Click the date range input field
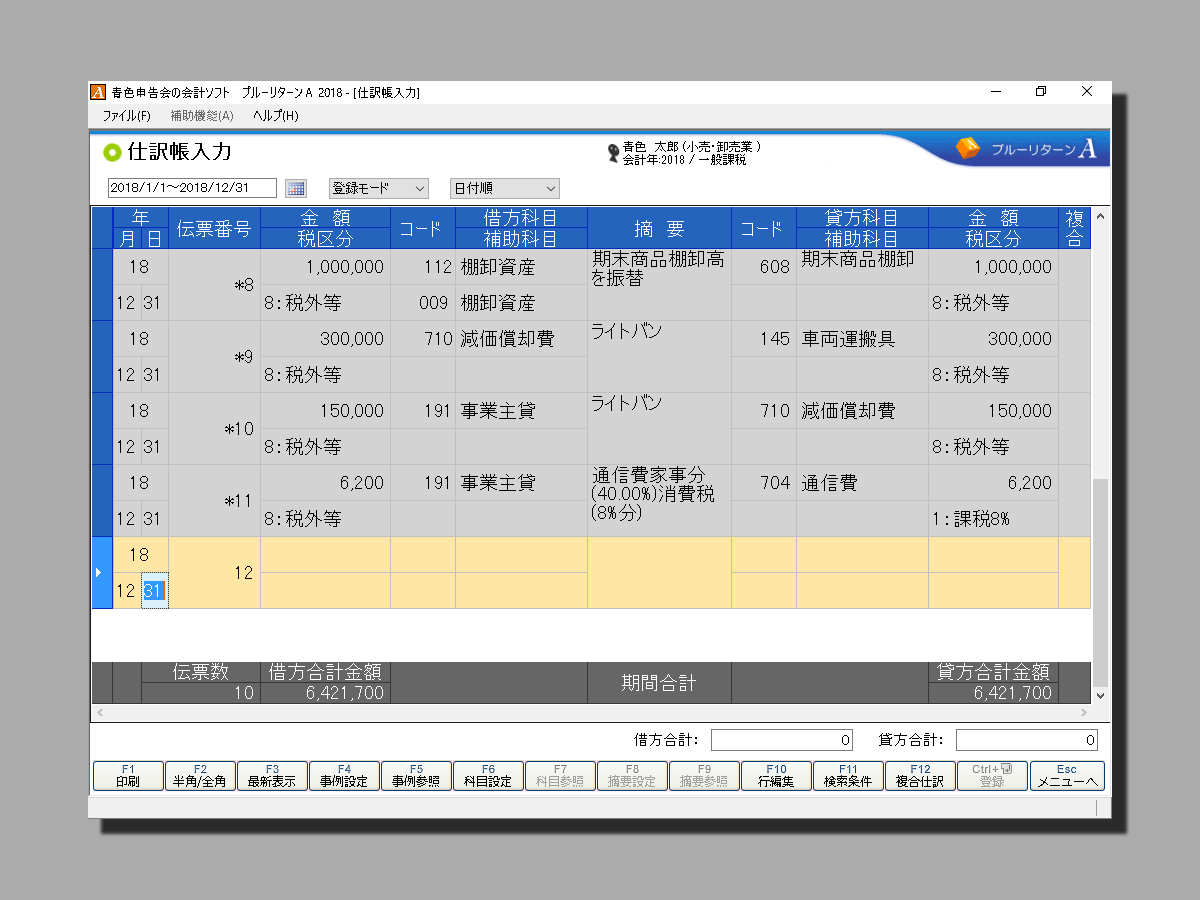 (x=192, y=188)
